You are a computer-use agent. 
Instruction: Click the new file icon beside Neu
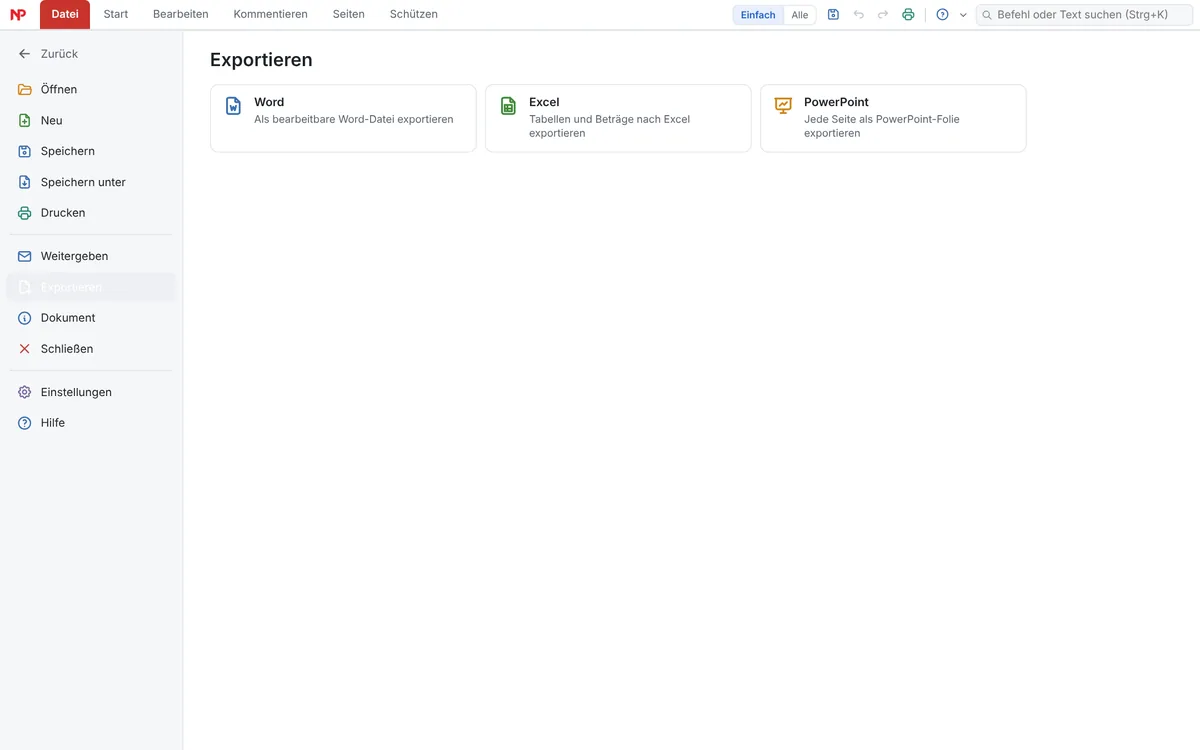coord(25,121)
